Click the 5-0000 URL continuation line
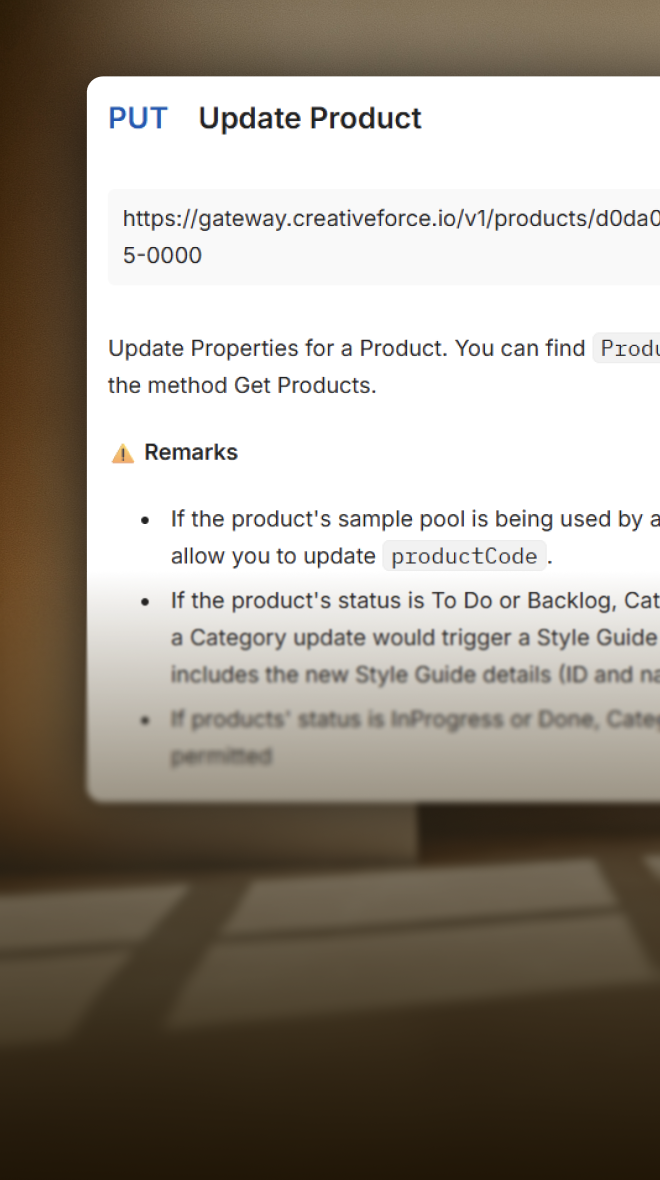The width and height of the screenshot is (660, 1180). 162,255
